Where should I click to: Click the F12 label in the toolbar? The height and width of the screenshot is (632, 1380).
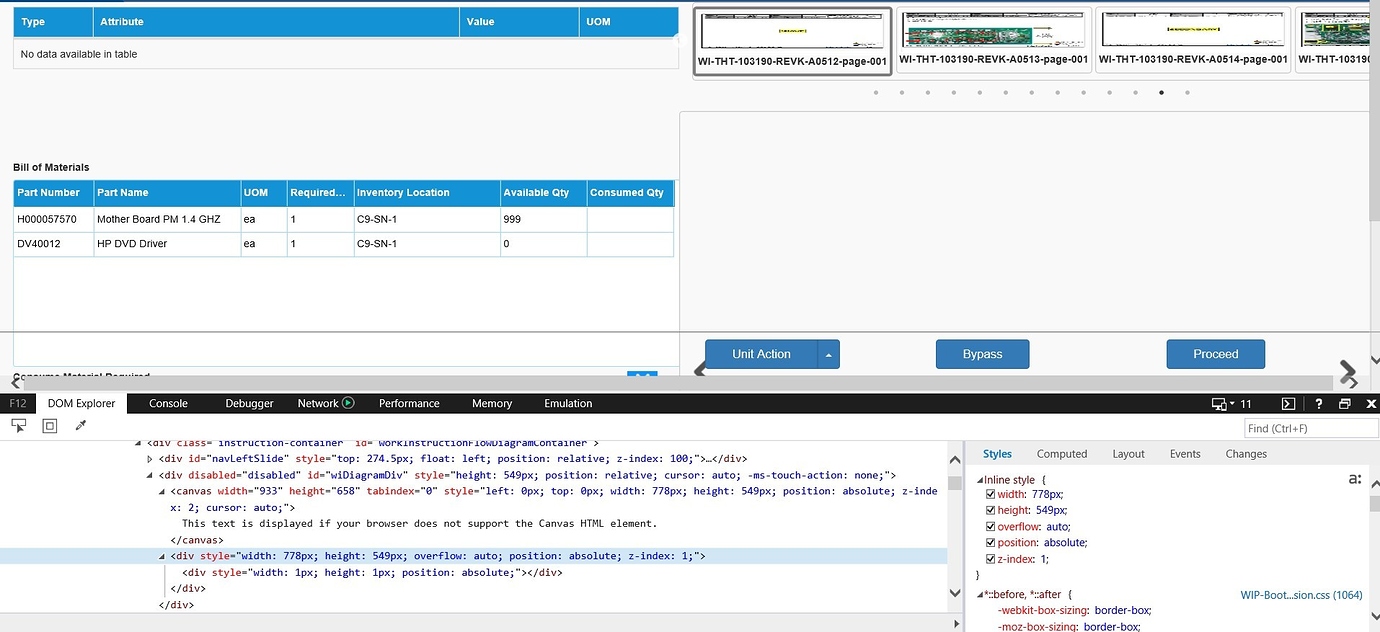17,403
